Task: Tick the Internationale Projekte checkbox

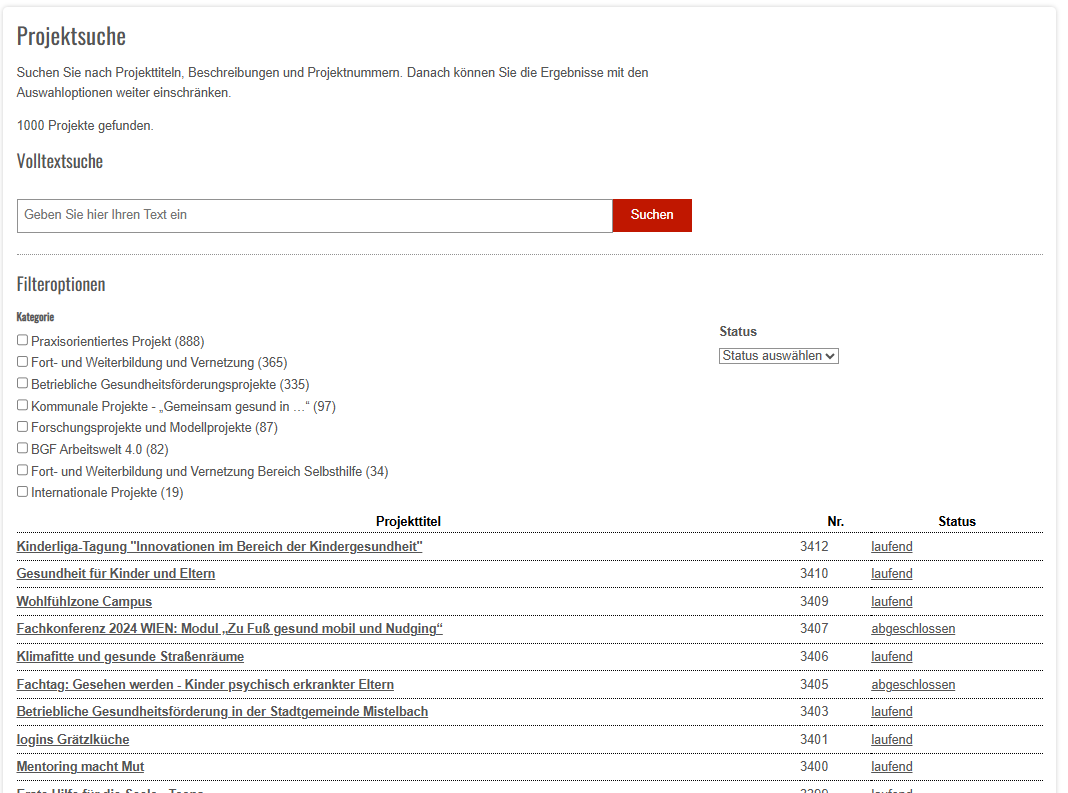Action: pyautogui.click(x=23, y=492)
